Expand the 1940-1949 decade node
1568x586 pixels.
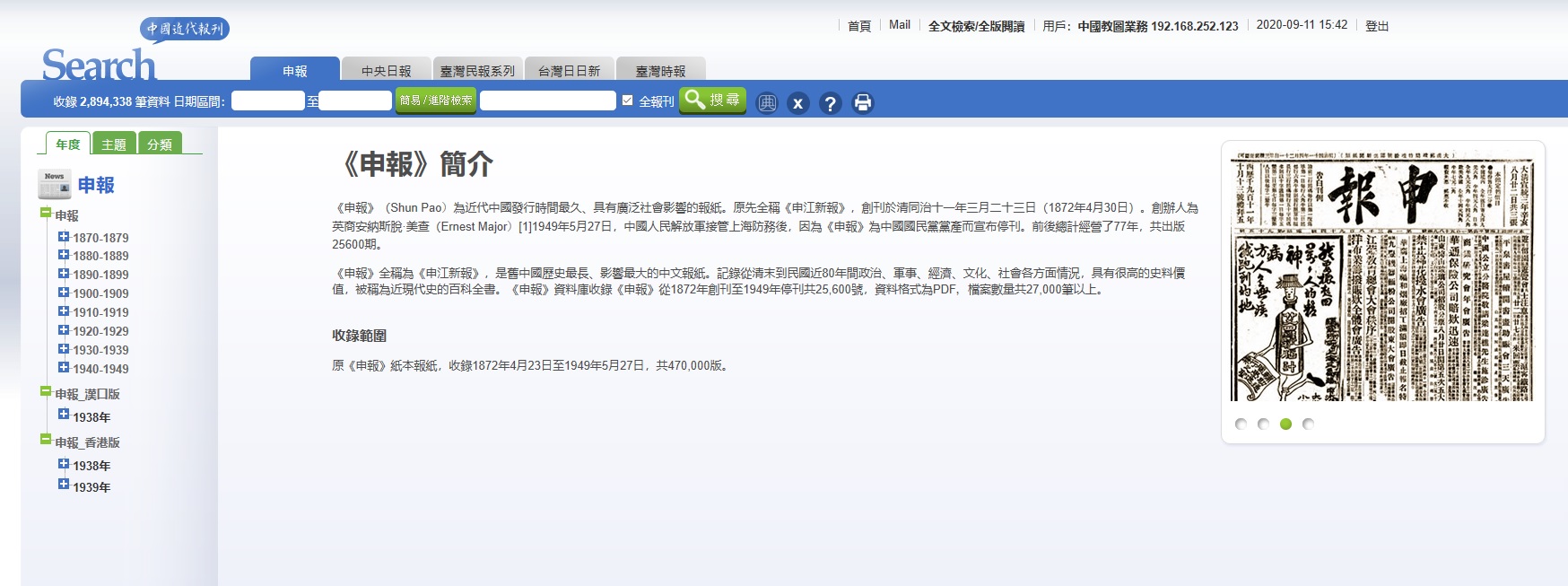click(x=64, y=367)
